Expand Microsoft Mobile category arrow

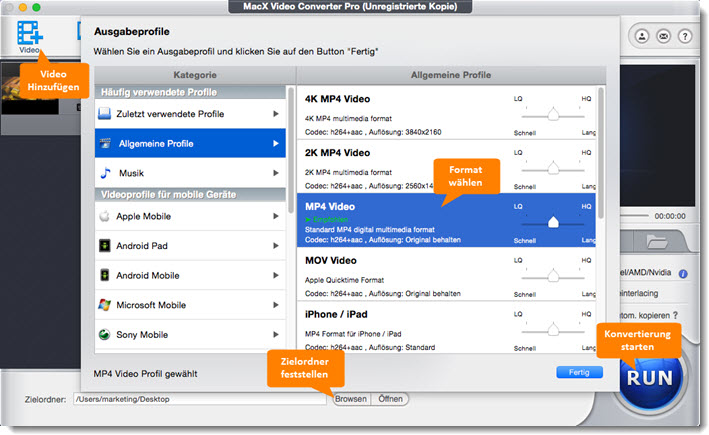[x=275, y=305]
